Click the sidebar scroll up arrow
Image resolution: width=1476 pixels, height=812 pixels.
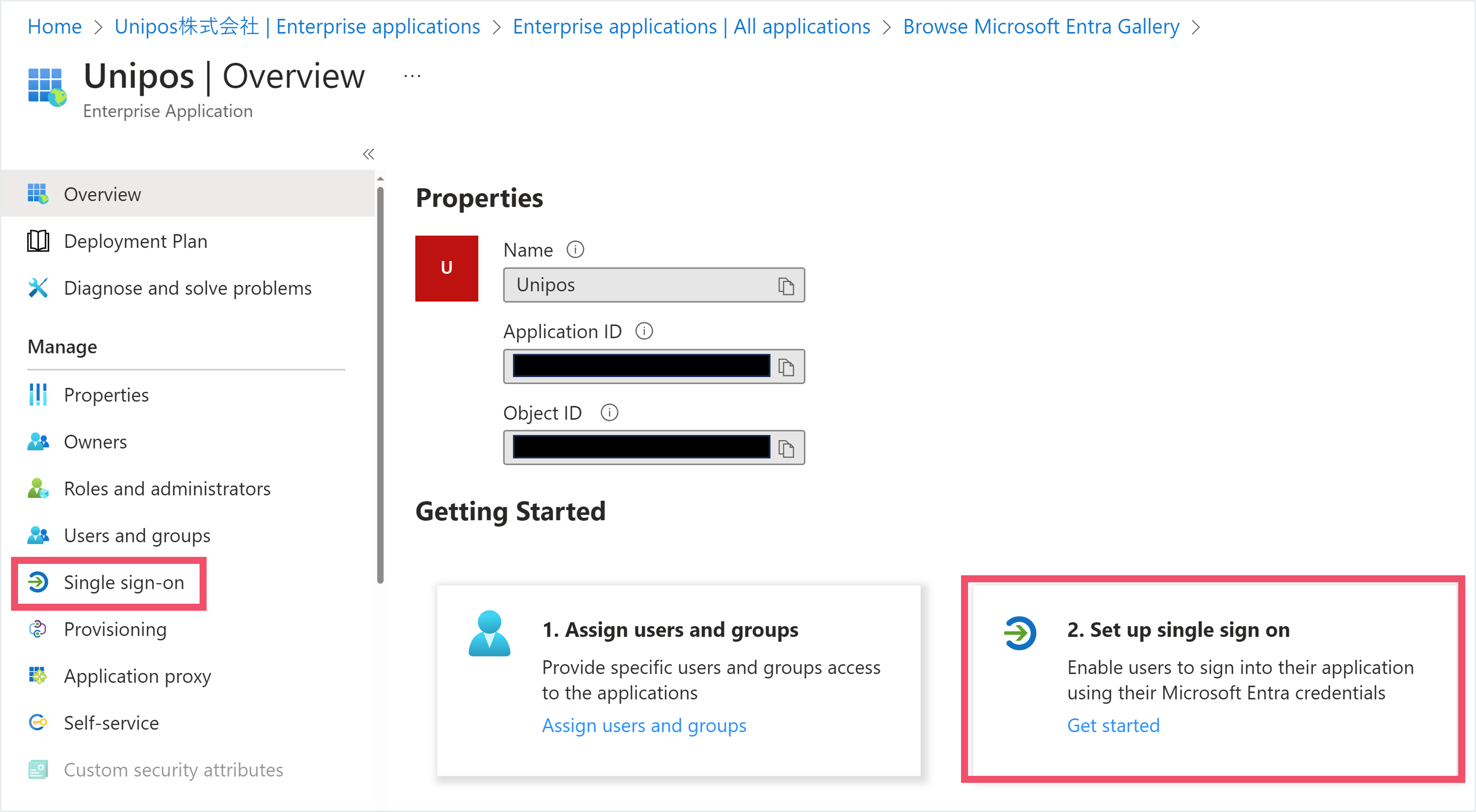(380, 179)
